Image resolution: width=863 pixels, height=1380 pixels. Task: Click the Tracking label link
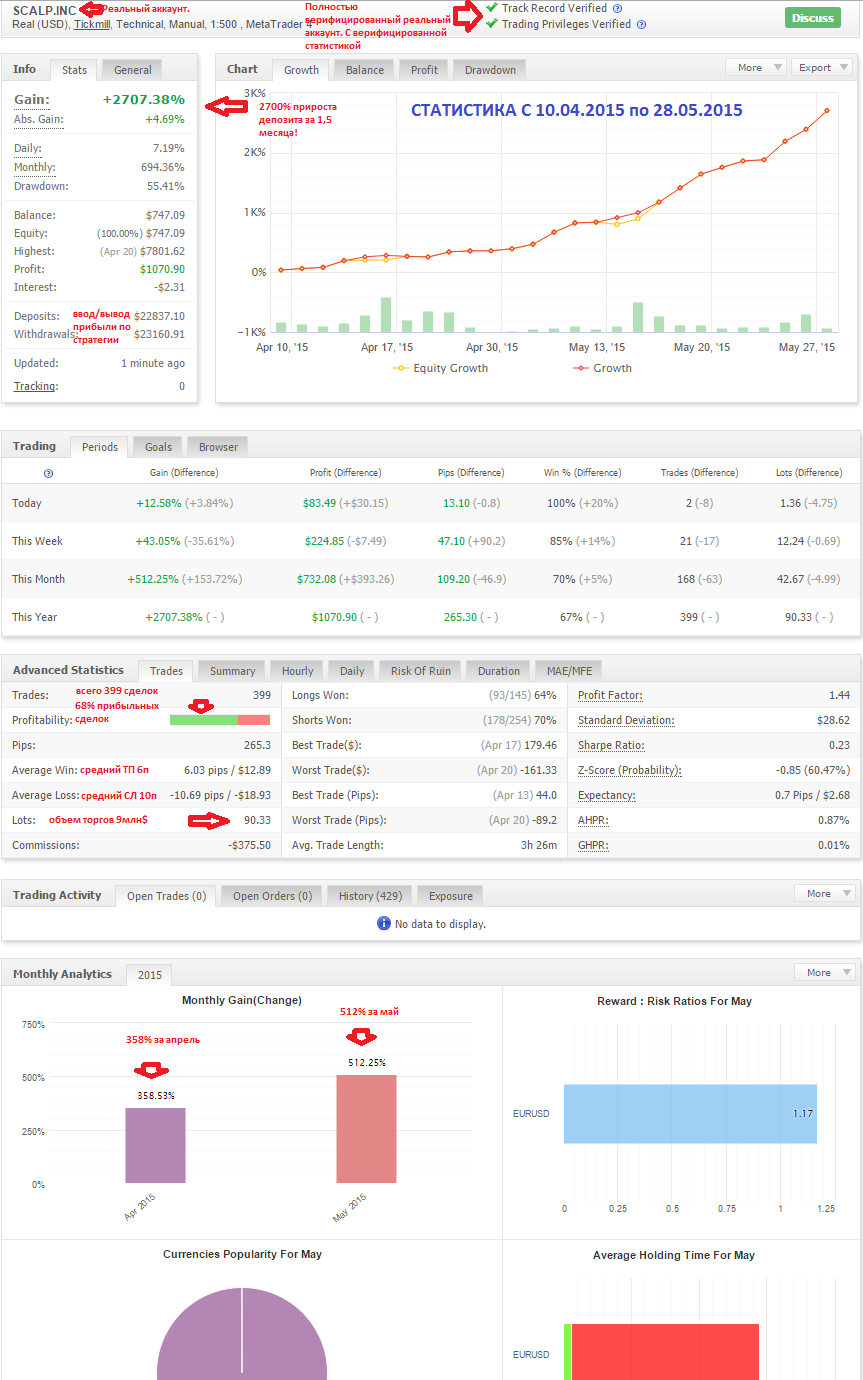(x=35, y=386)
